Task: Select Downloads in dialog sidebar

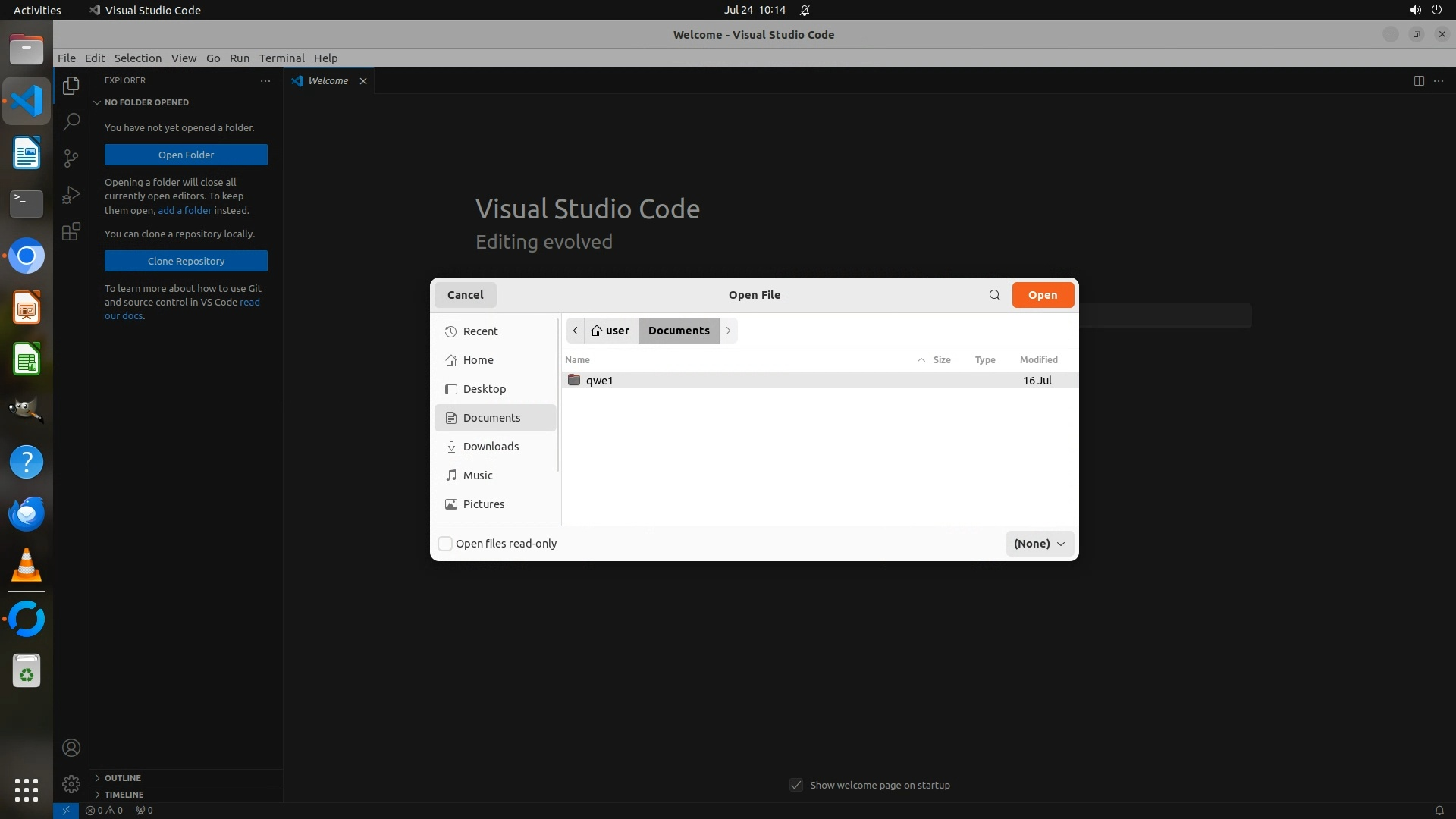Action: click(x=491, y=447)
